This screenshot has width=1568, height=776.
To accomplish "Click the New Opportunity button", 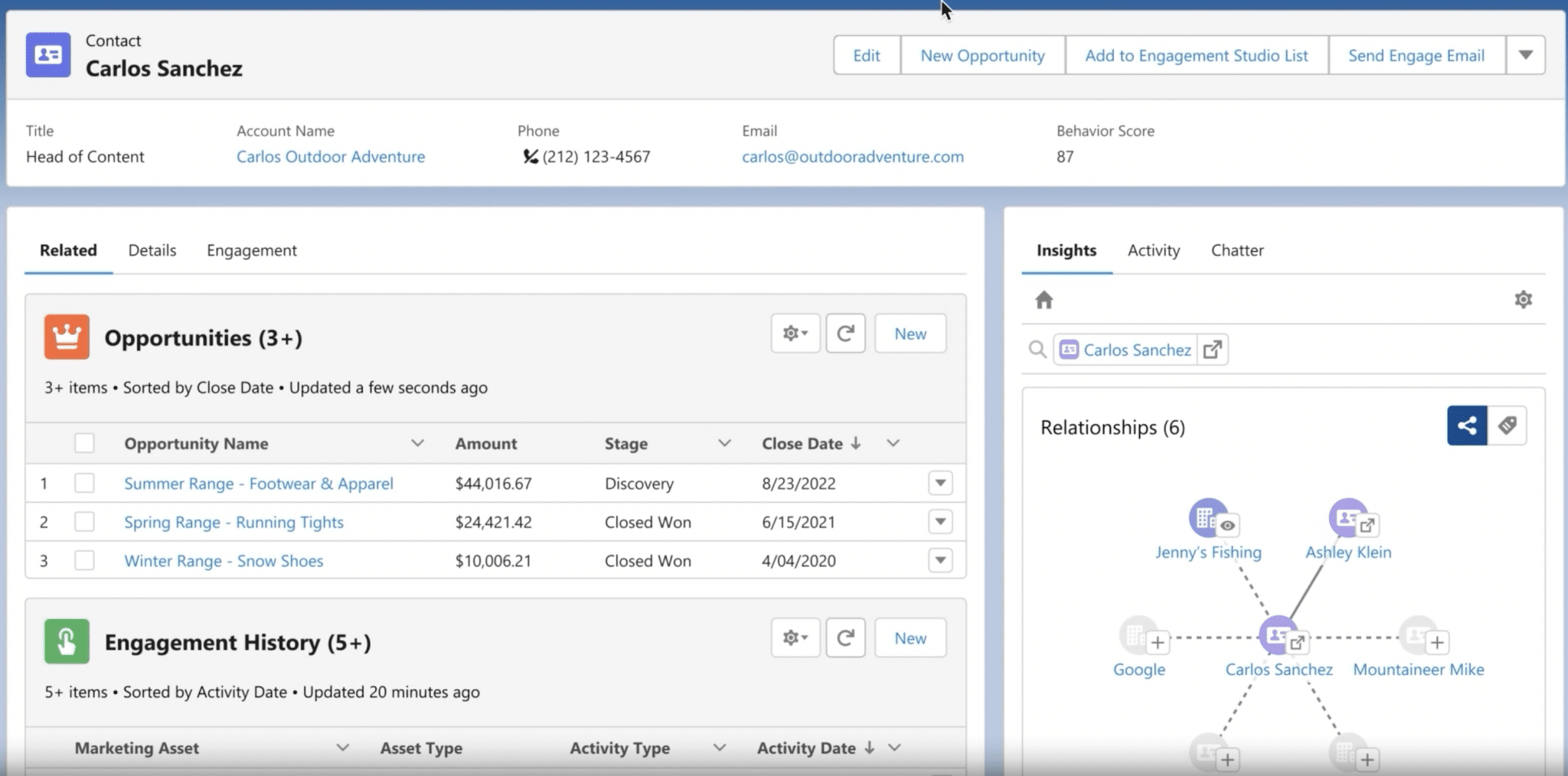I will (982, 54).
